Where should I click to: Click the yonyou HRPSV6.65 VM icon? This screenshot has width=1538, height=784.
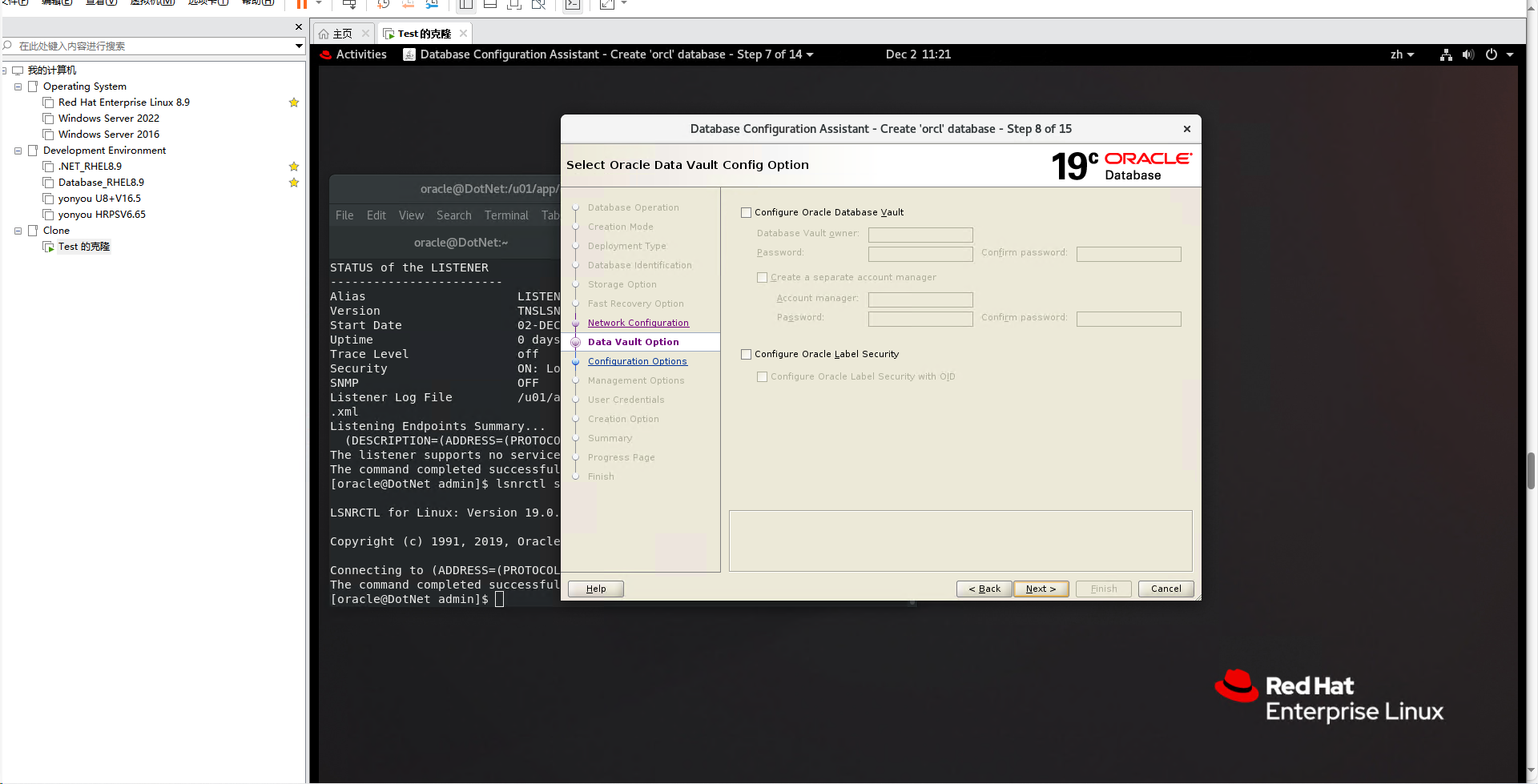click(48, 215)
